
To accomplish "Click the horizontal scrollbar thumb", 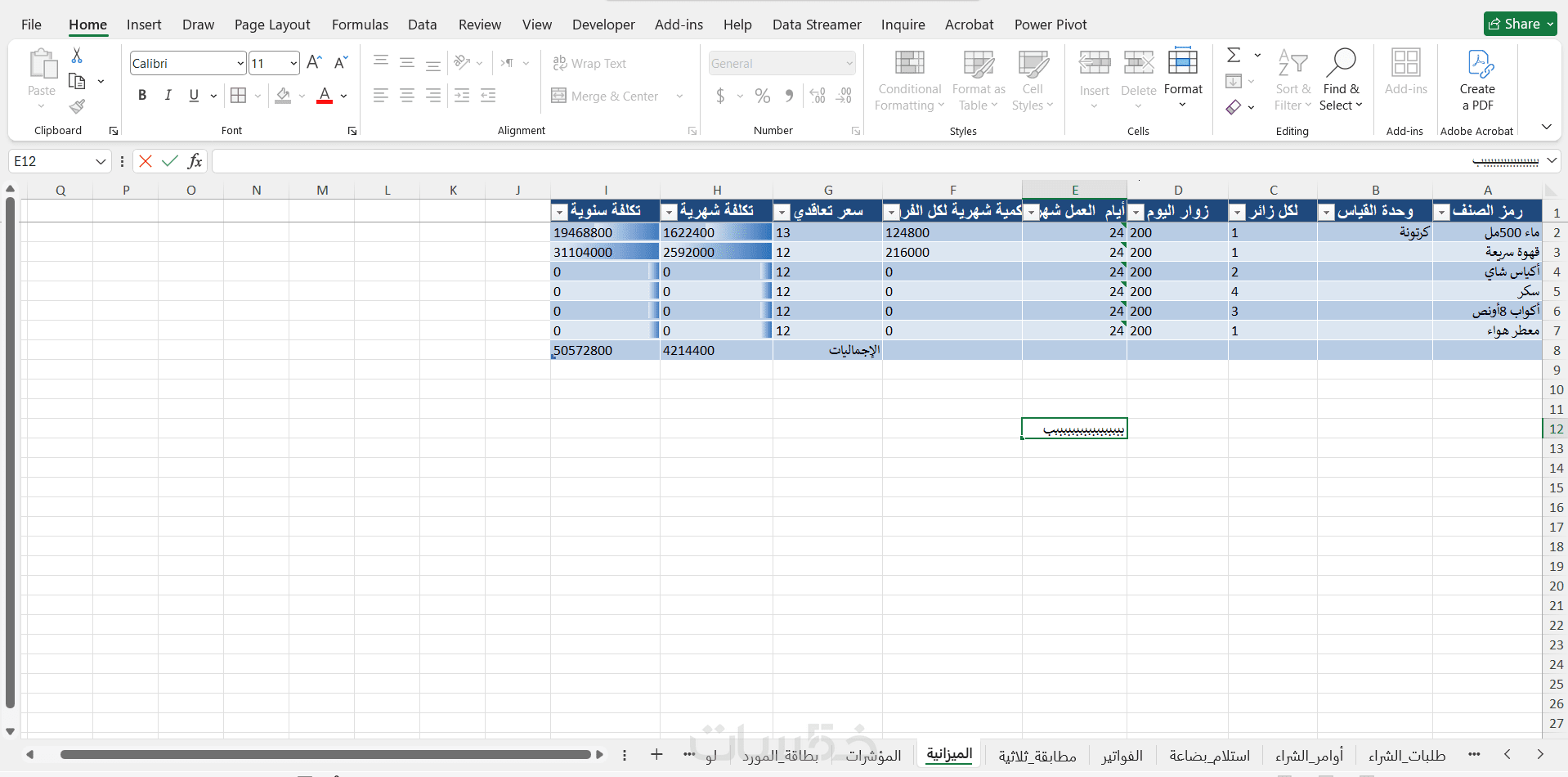I will click(325, 754).
